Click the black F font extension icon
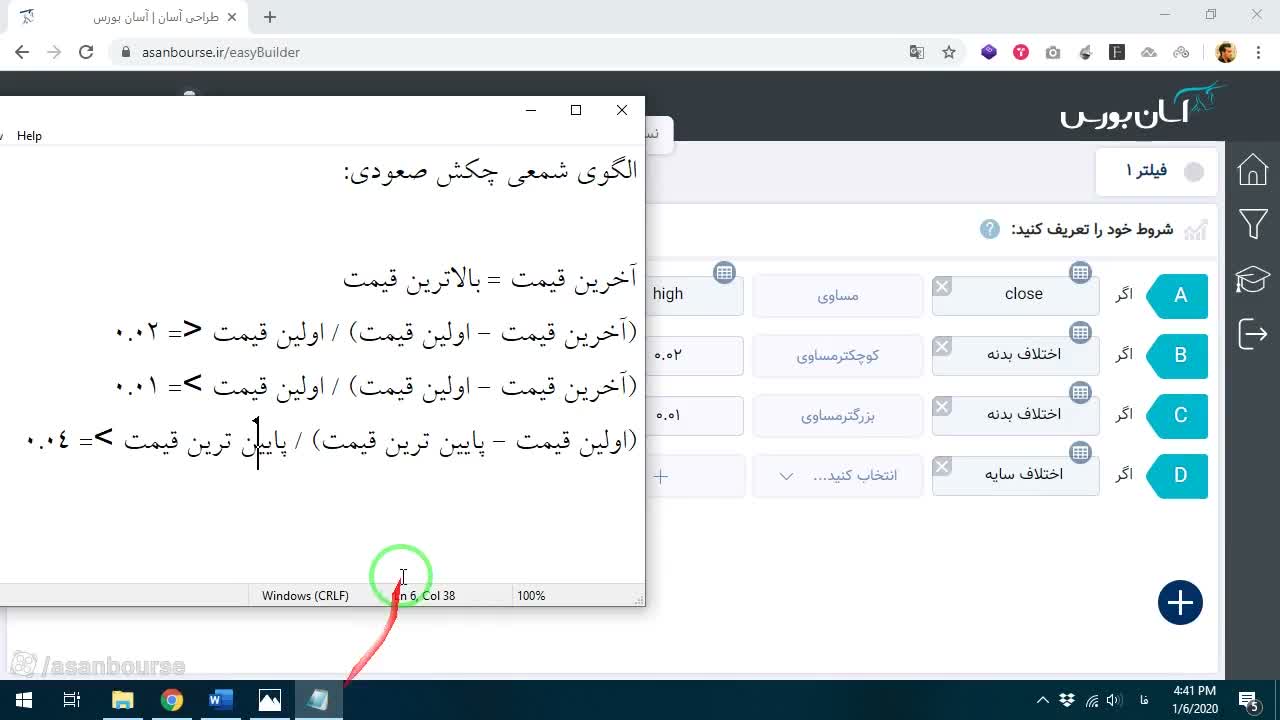Image resolution: width=1280 pixels, height=720 pixels. click(x=1117, y=52)
